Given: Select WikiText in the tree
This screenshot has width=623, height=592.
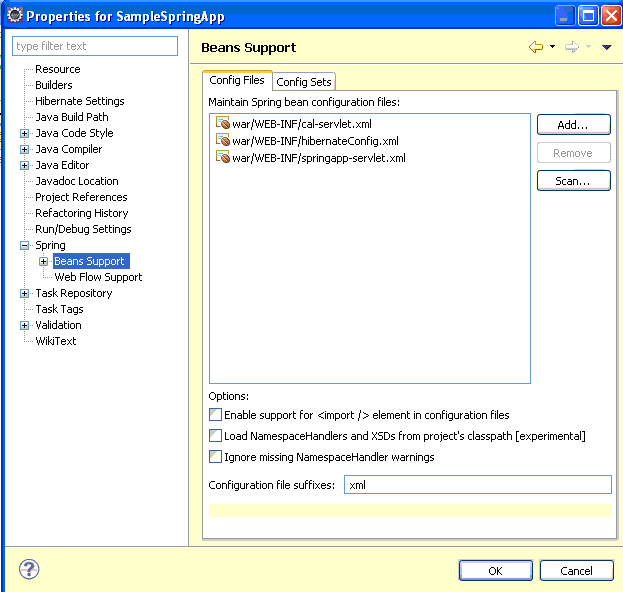Looking at the screenshot, I should 56,341.
